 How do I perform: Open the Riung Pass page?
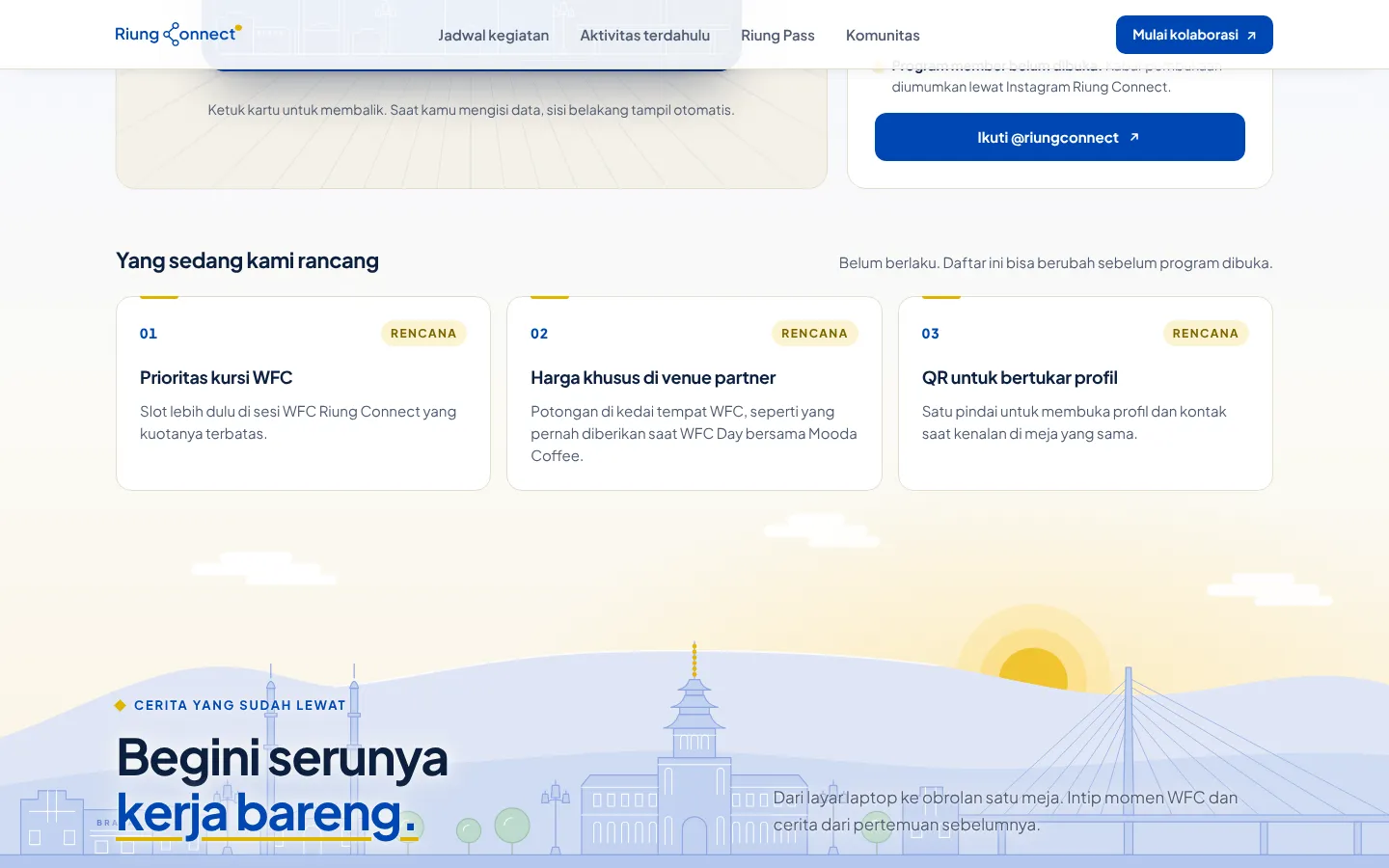[x=777, y=35]
